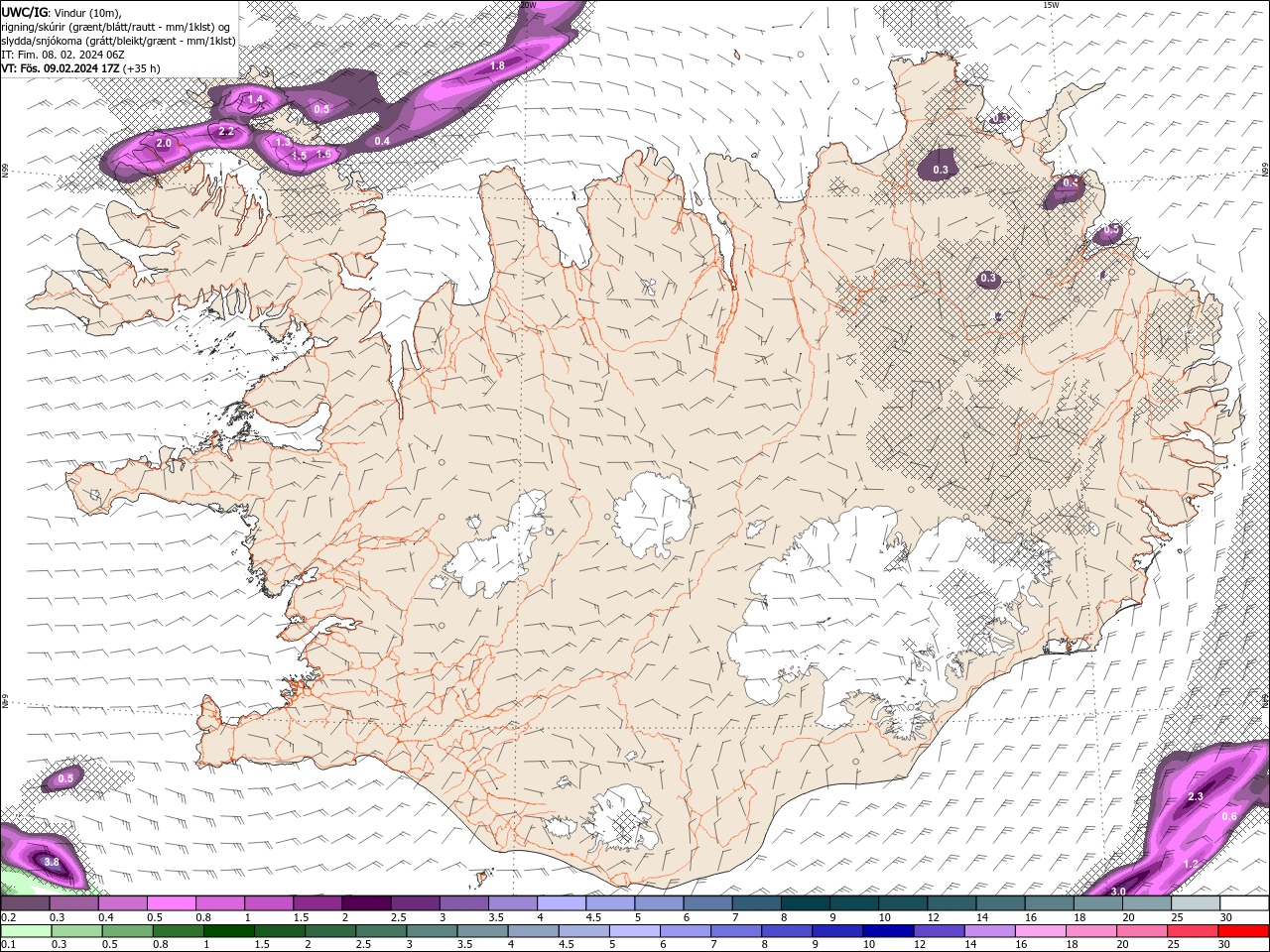Image resolution: width=1270 pixels, height=952 pixels.
Task: Click the 15W longitude label
Action: pyautogui.click(x=1051, y=5)
